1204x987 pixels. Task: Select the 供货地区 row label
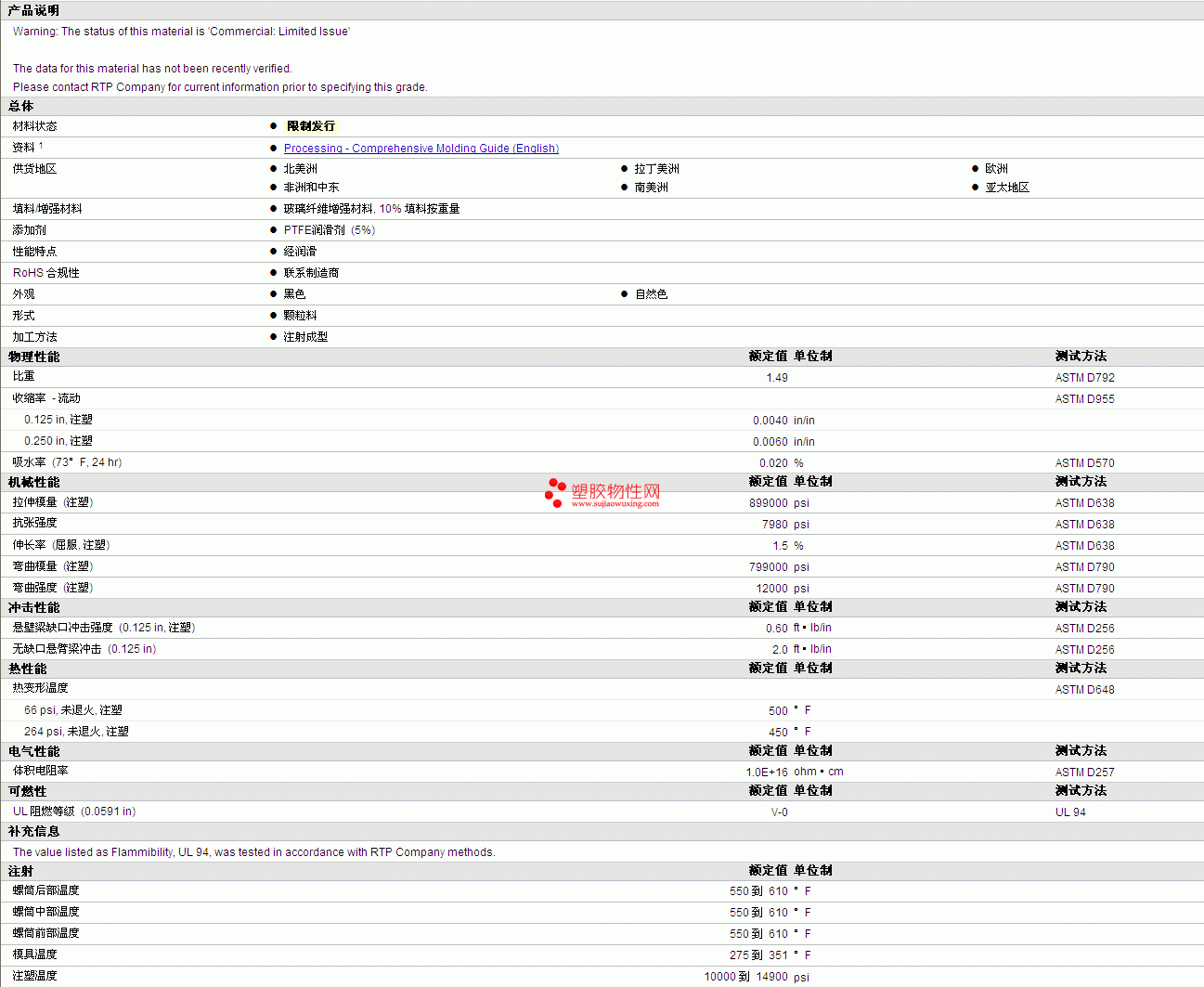pos(34,169)
